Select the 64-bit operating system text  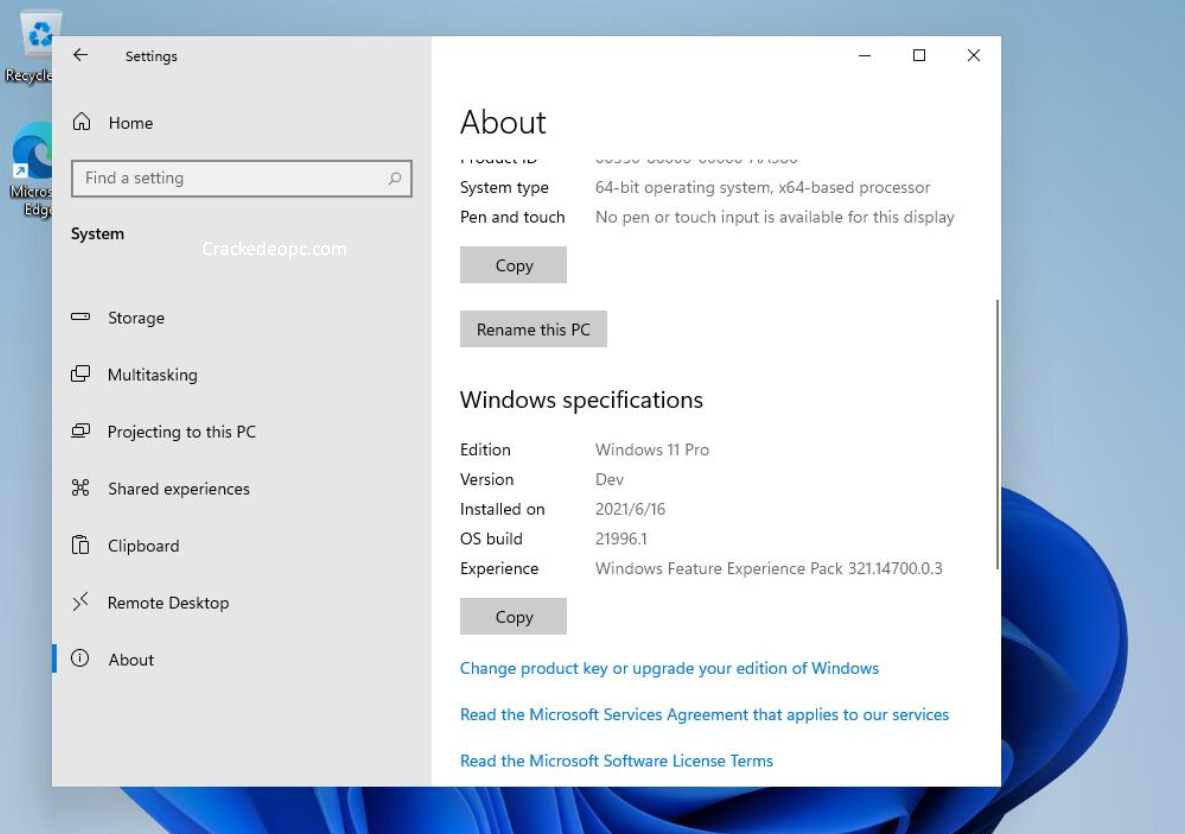[x=763, y=187]
